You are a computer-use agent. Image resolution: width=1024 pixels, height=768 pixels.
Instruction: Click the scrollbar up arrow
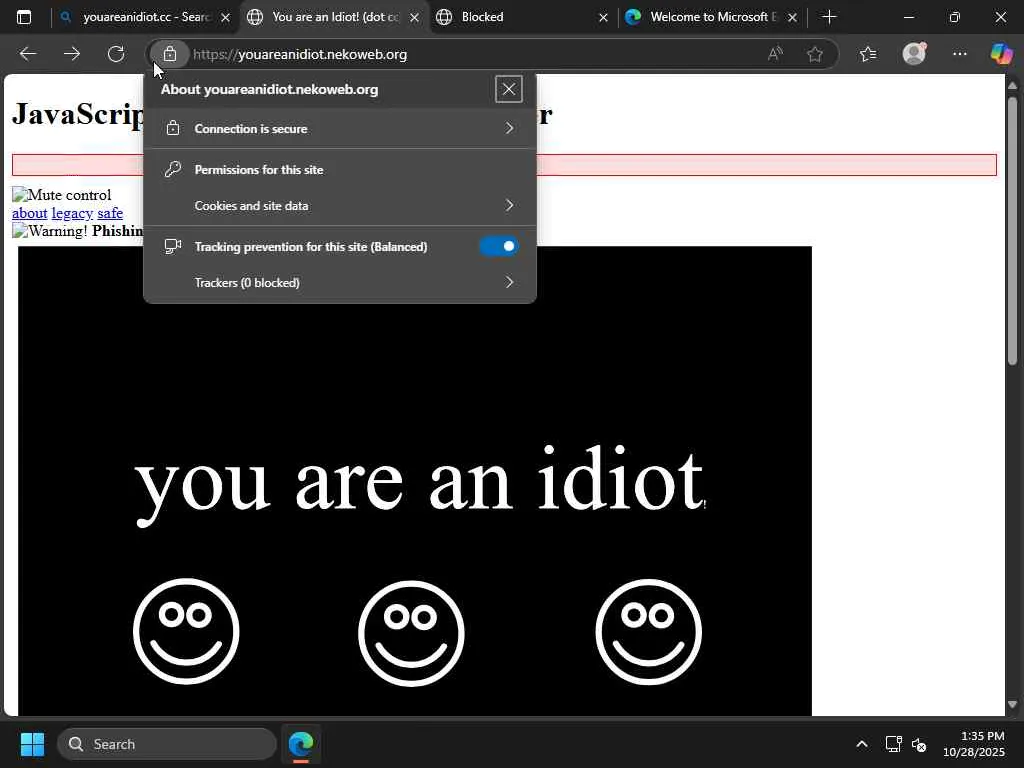1012,85
